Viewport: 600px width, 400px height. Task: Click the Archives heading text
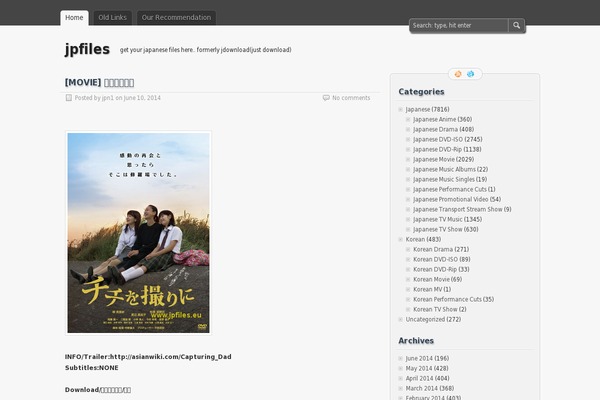tap(416, 340)
